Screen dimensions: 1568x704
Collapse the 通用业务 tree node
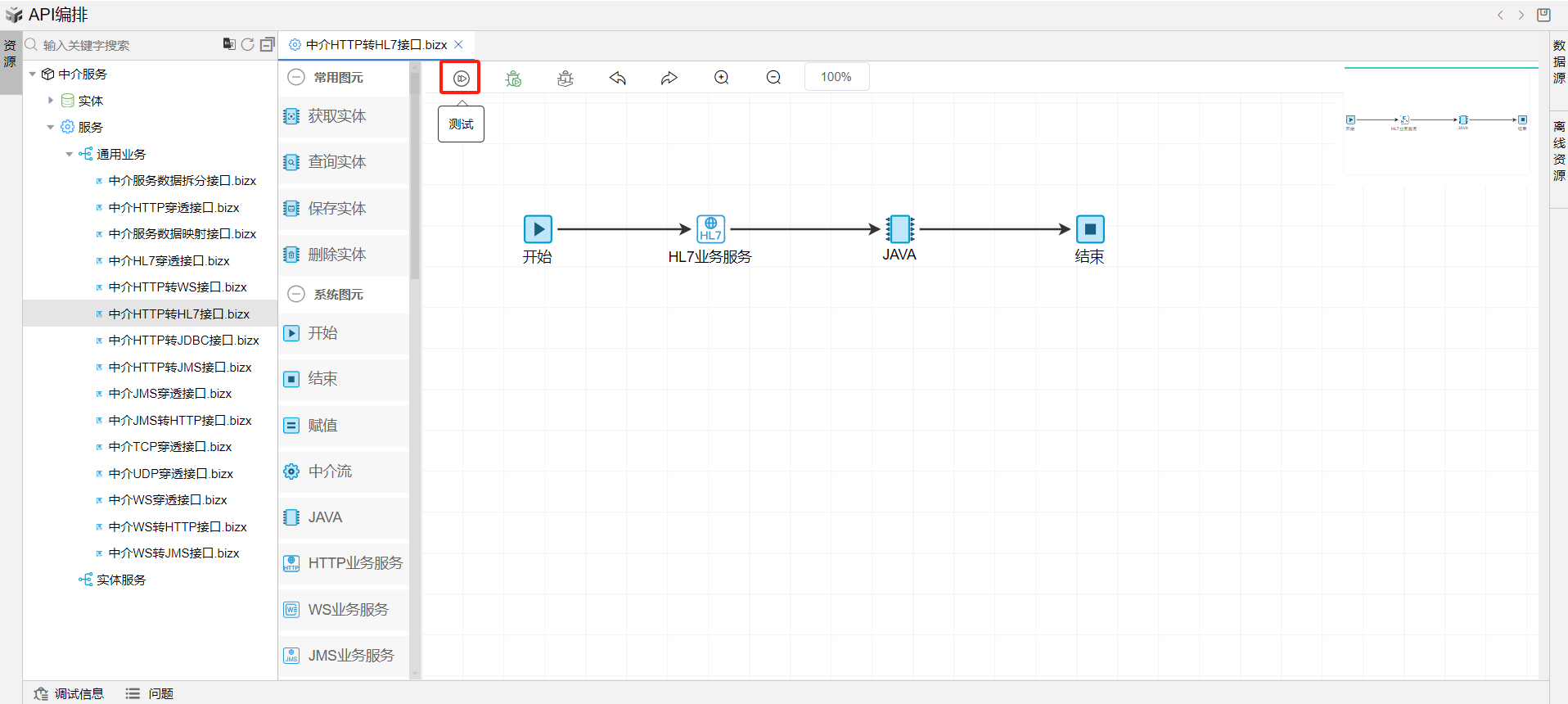pos(70,154)
